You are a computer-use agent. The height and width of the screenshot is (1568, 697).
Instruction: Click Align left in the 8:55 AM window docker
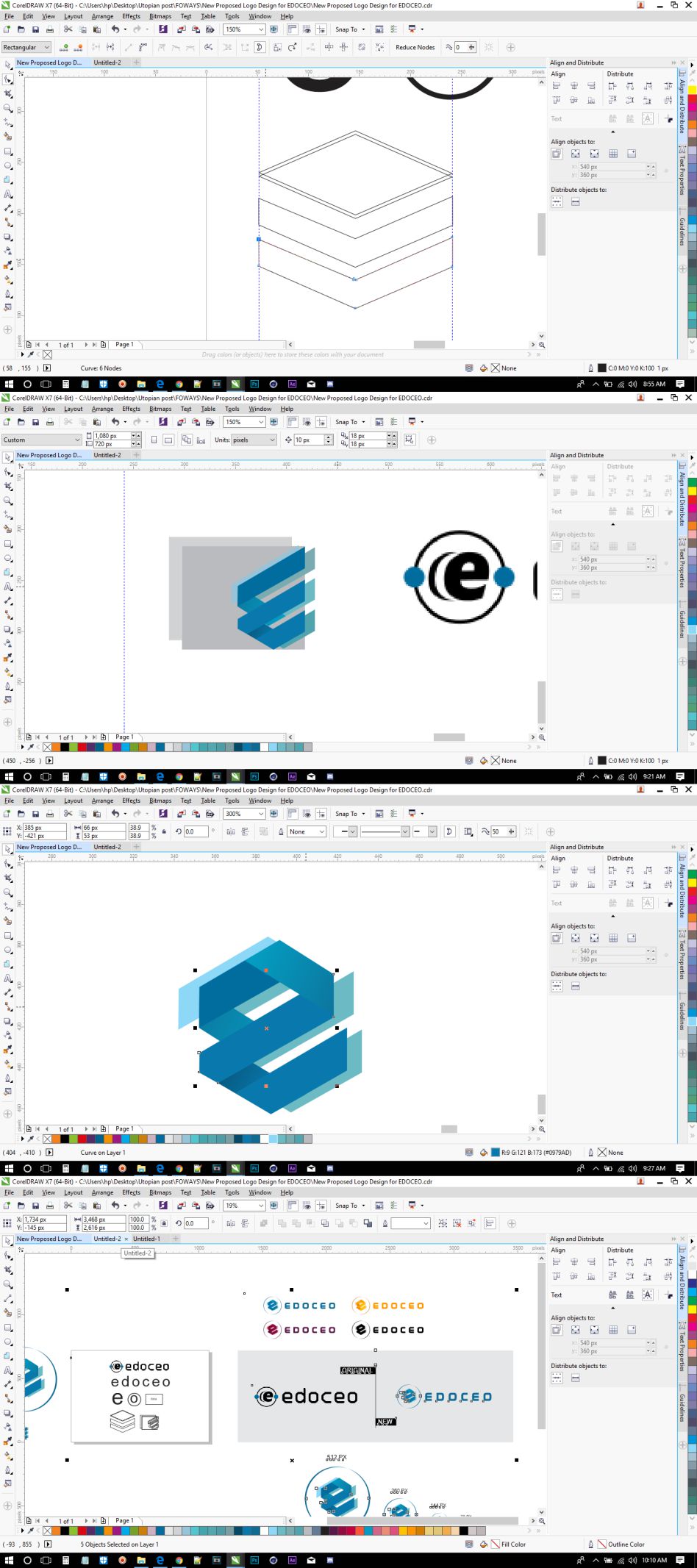[x=557, y=86]
